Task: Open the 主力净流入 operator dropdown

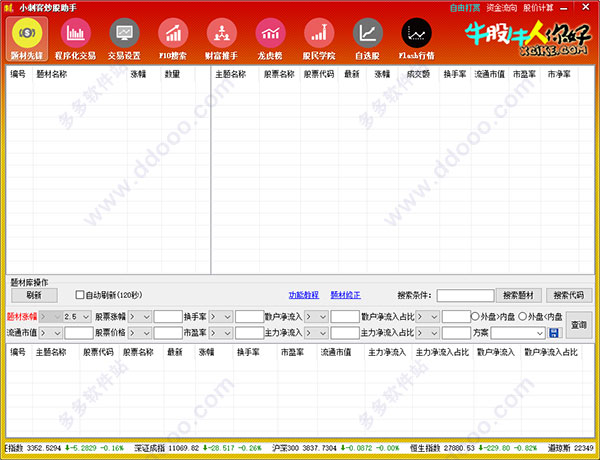Action: pos(316,333)
